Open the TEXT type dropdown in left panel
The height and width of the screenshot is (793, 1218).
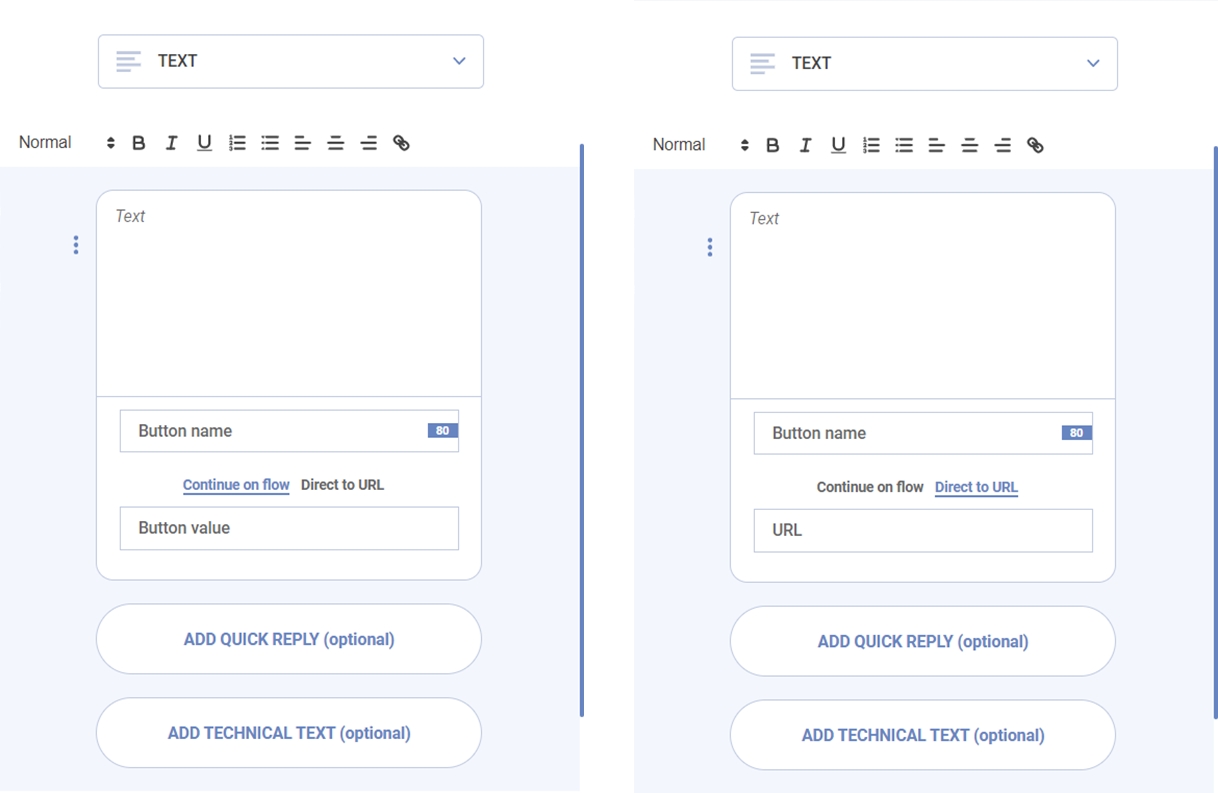coord(290,61)
